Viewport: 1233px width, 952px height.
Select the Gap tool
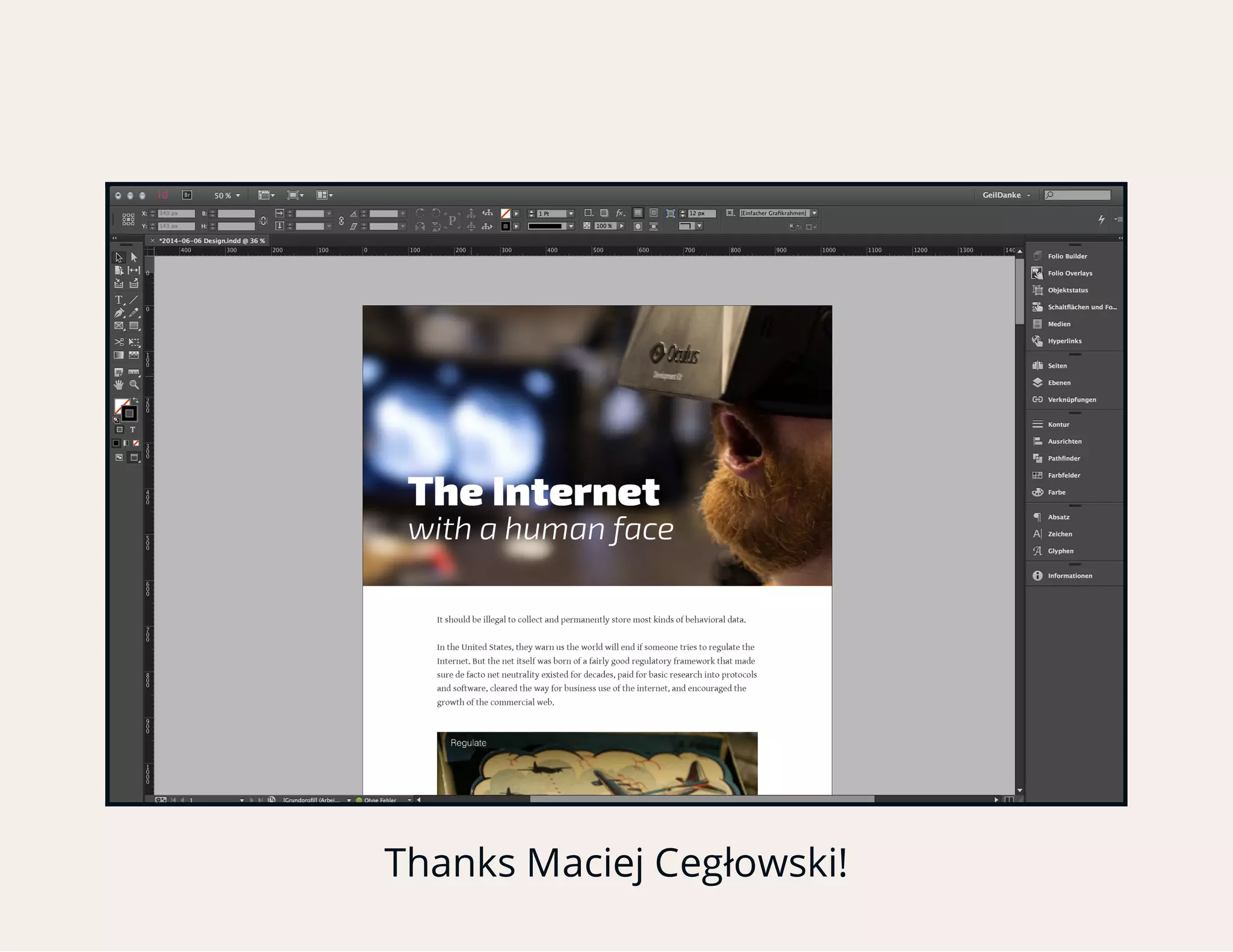(134, 270)
